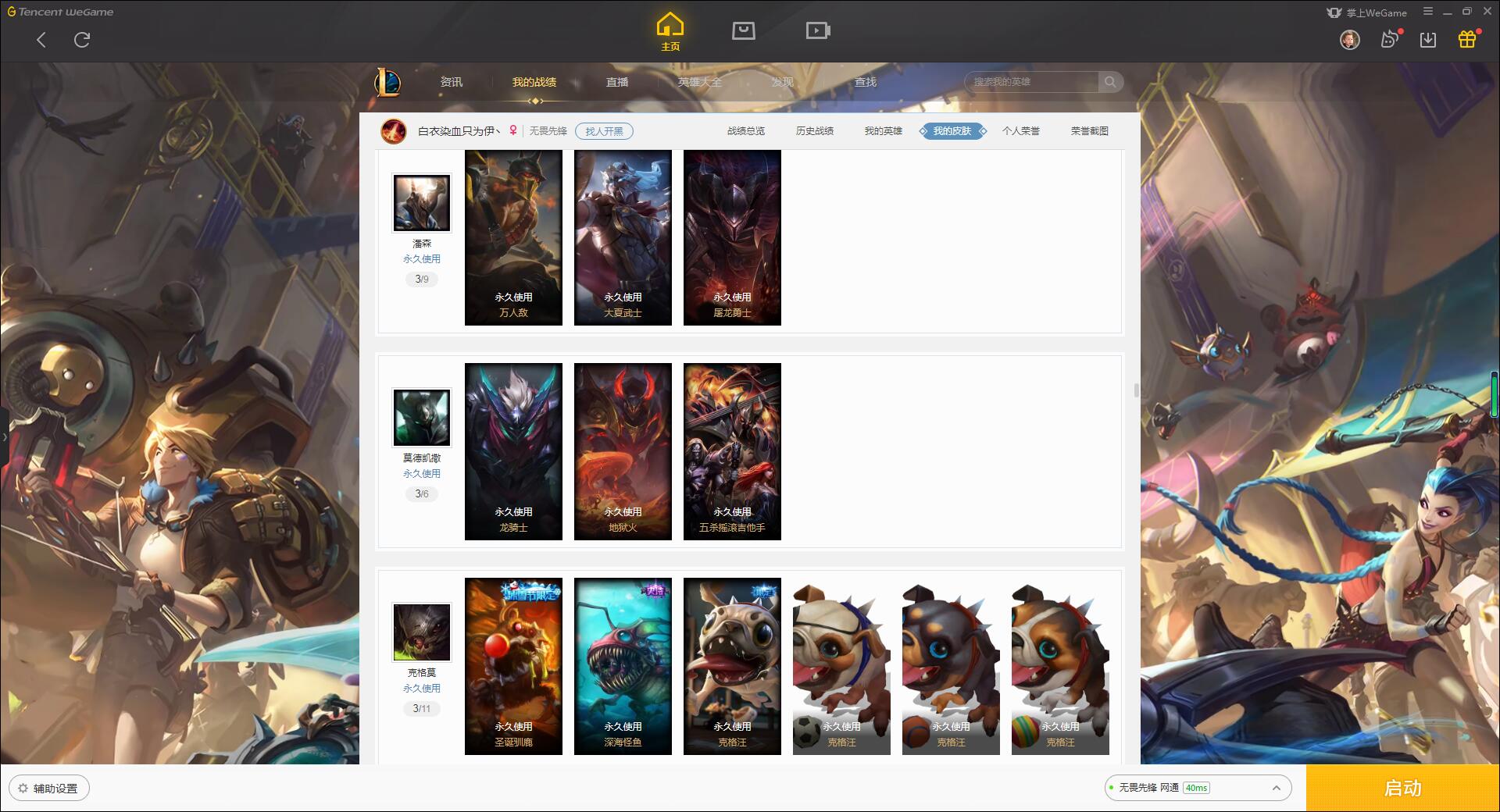Expand the server selector 无畏先锋 网通

(1197, 788)
